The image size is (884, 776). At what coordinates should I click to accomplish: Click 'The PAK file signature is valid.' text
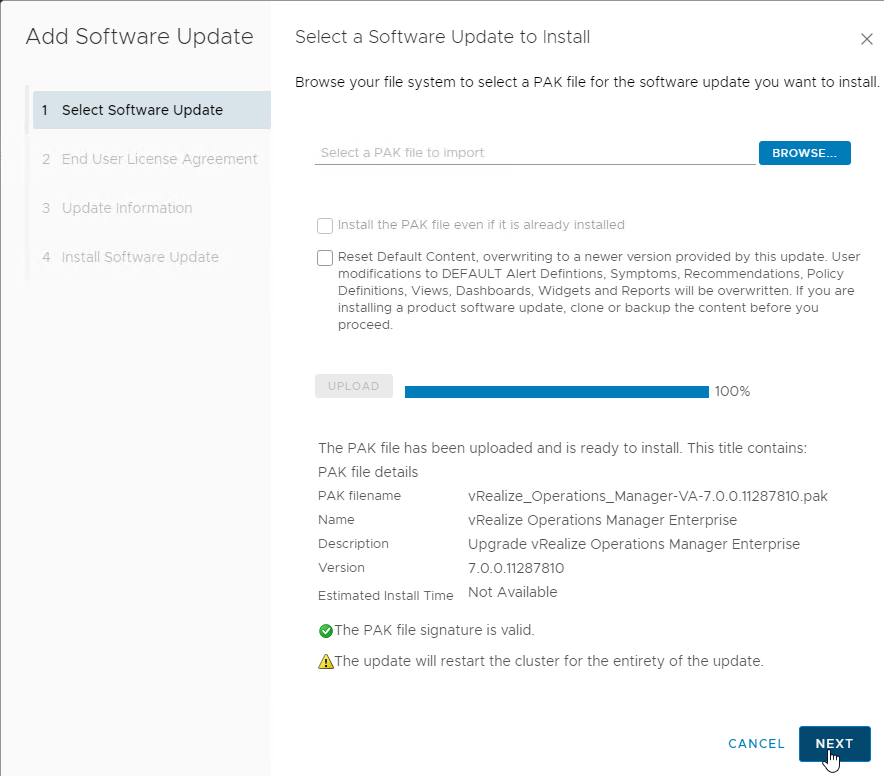[x=434, y=630]
